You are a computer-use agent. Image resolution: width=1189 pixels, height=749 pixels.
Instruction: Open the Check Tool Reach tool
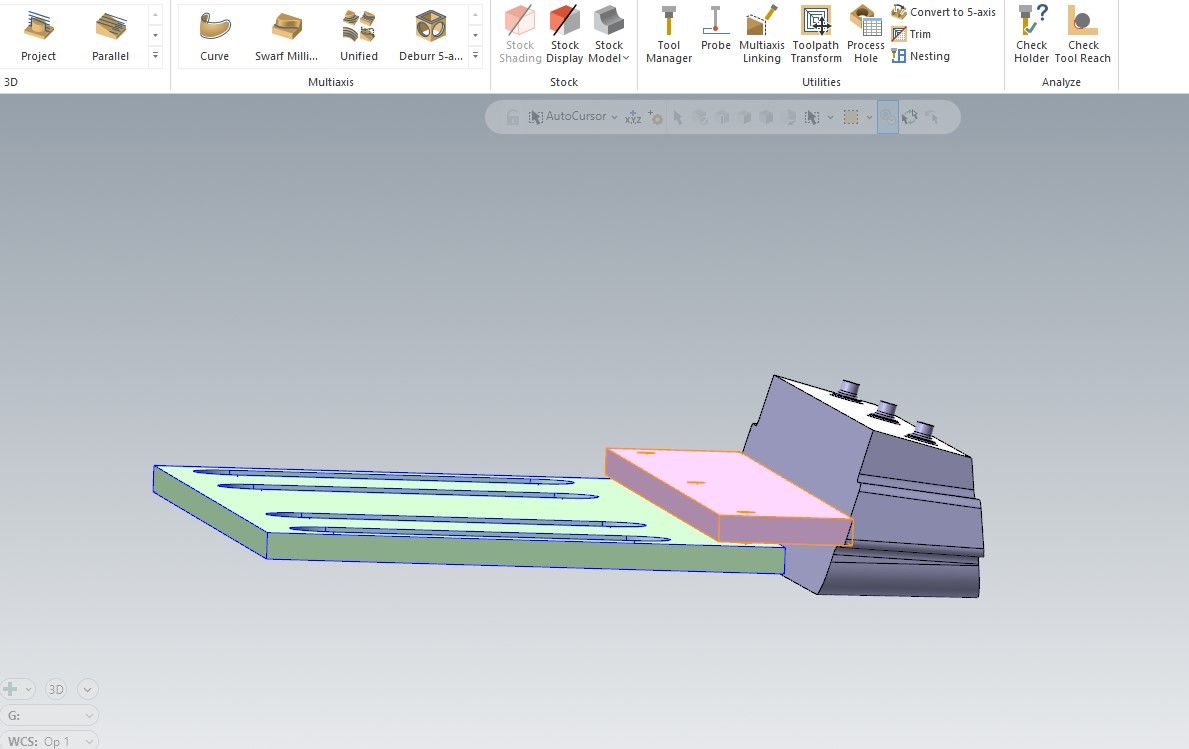[1082, 36]
